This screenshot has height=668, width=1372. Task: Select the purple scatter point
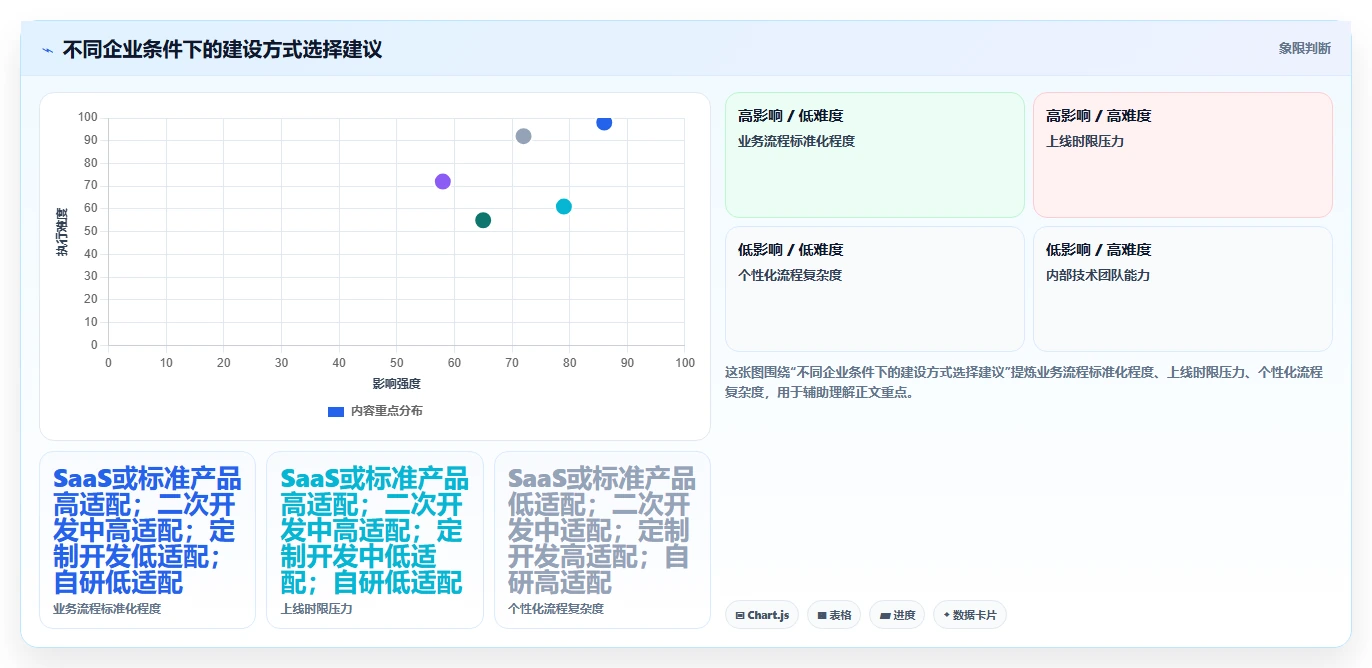(x=443, y=181)
